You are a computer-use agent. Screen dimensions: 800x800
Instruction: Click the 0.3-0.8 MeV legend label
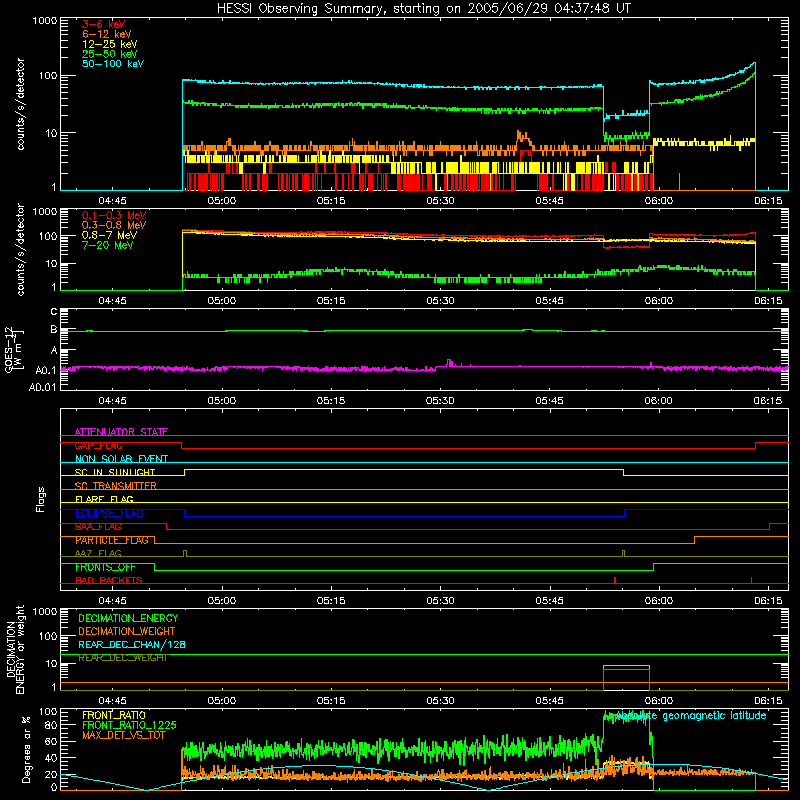(114, 225)
